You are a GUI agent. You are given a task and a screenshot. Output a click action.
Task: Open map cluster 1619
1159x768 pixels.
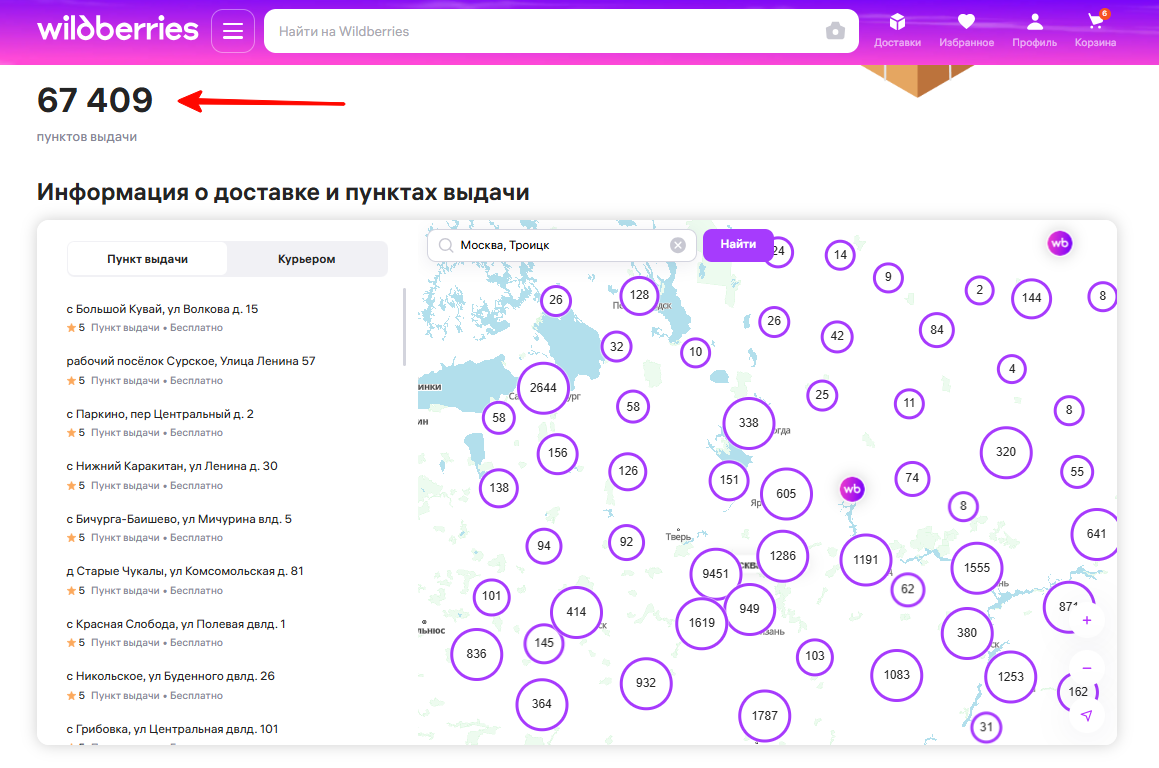(701, 623)
